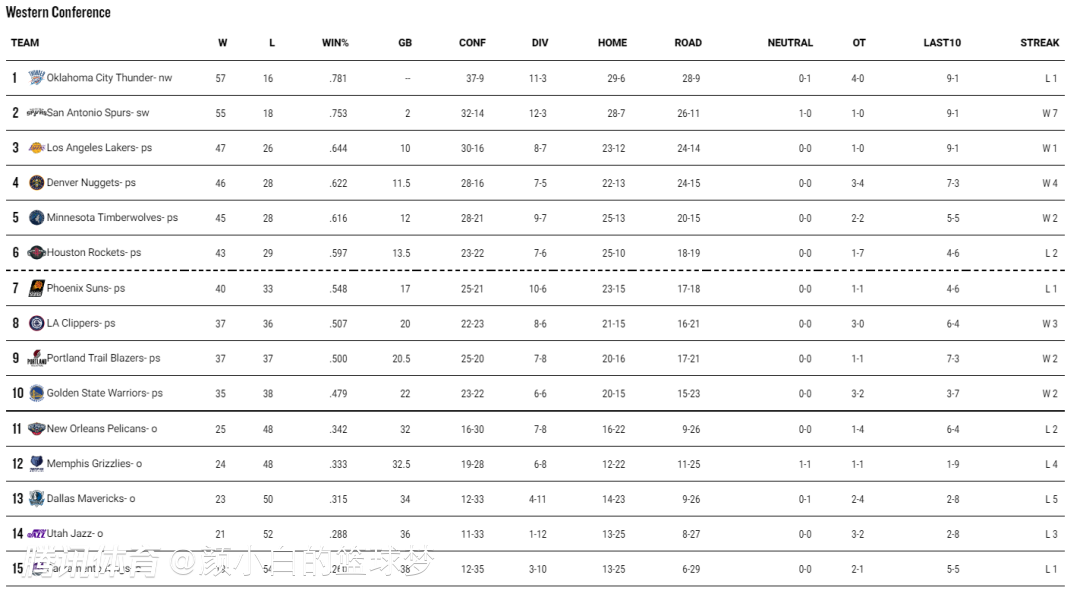The width and height of the screenshot is (1080, 597).
Task: Sort by the LAST10 column header
Action: point(942,43)
